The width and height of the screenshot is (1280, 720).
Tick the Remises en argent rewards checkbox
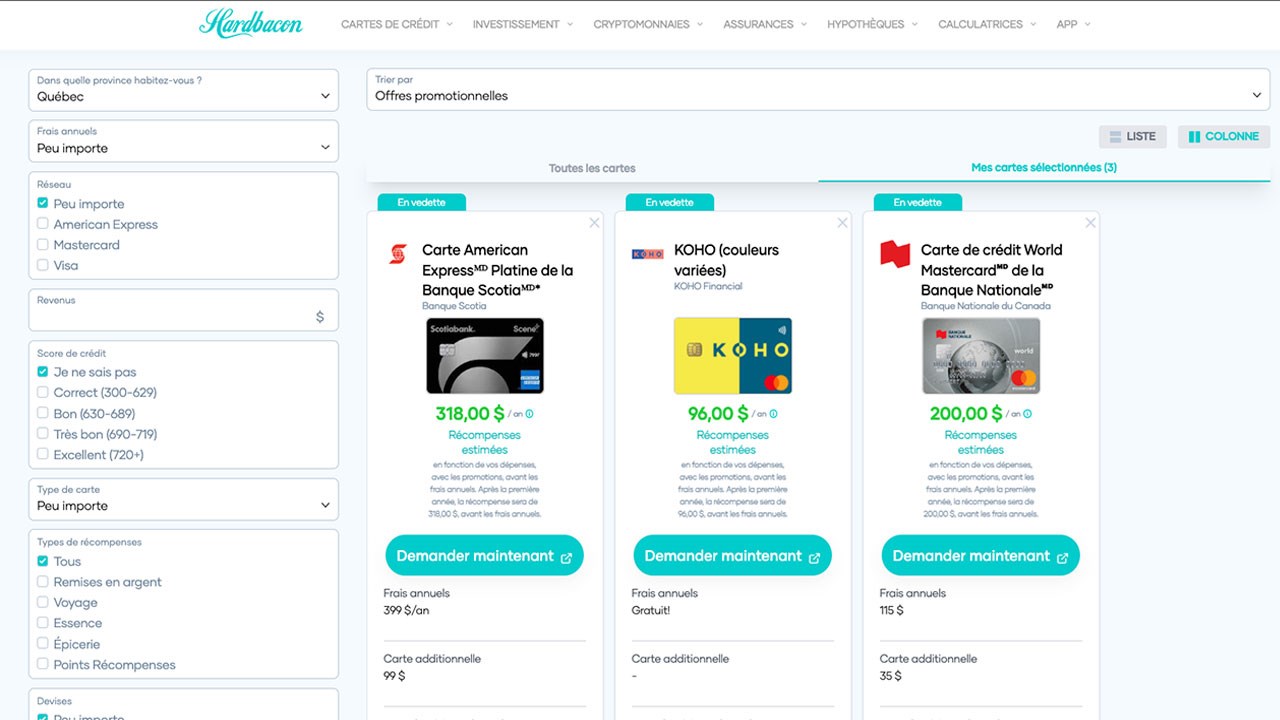(x=43, y=582)
